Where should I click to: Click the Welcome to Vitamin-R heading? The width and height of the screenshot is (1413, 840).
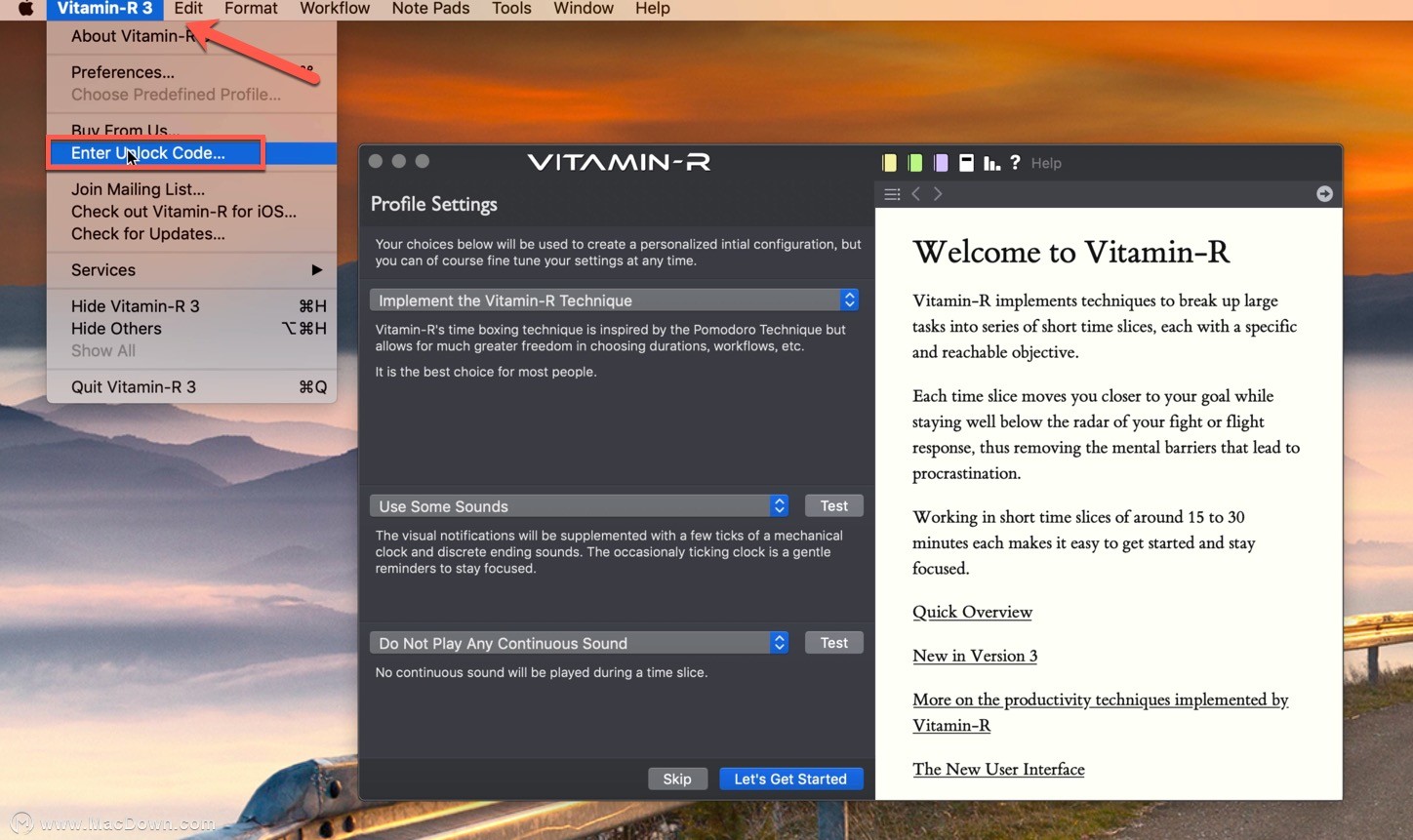click(x=1070, y=252)
